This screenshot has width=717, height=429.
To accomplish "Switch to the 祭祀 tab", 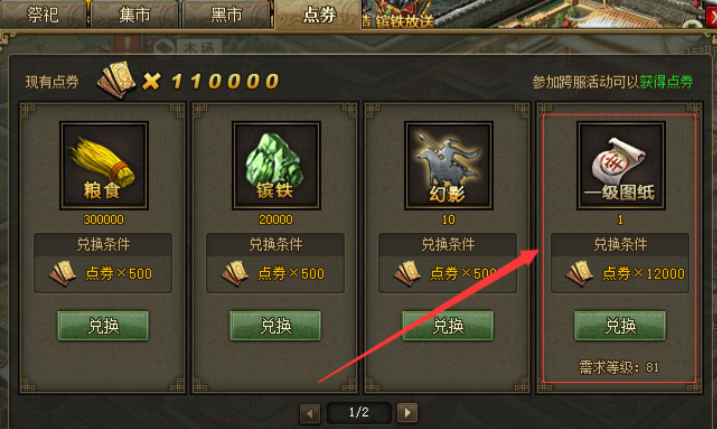I will [43, 15].
